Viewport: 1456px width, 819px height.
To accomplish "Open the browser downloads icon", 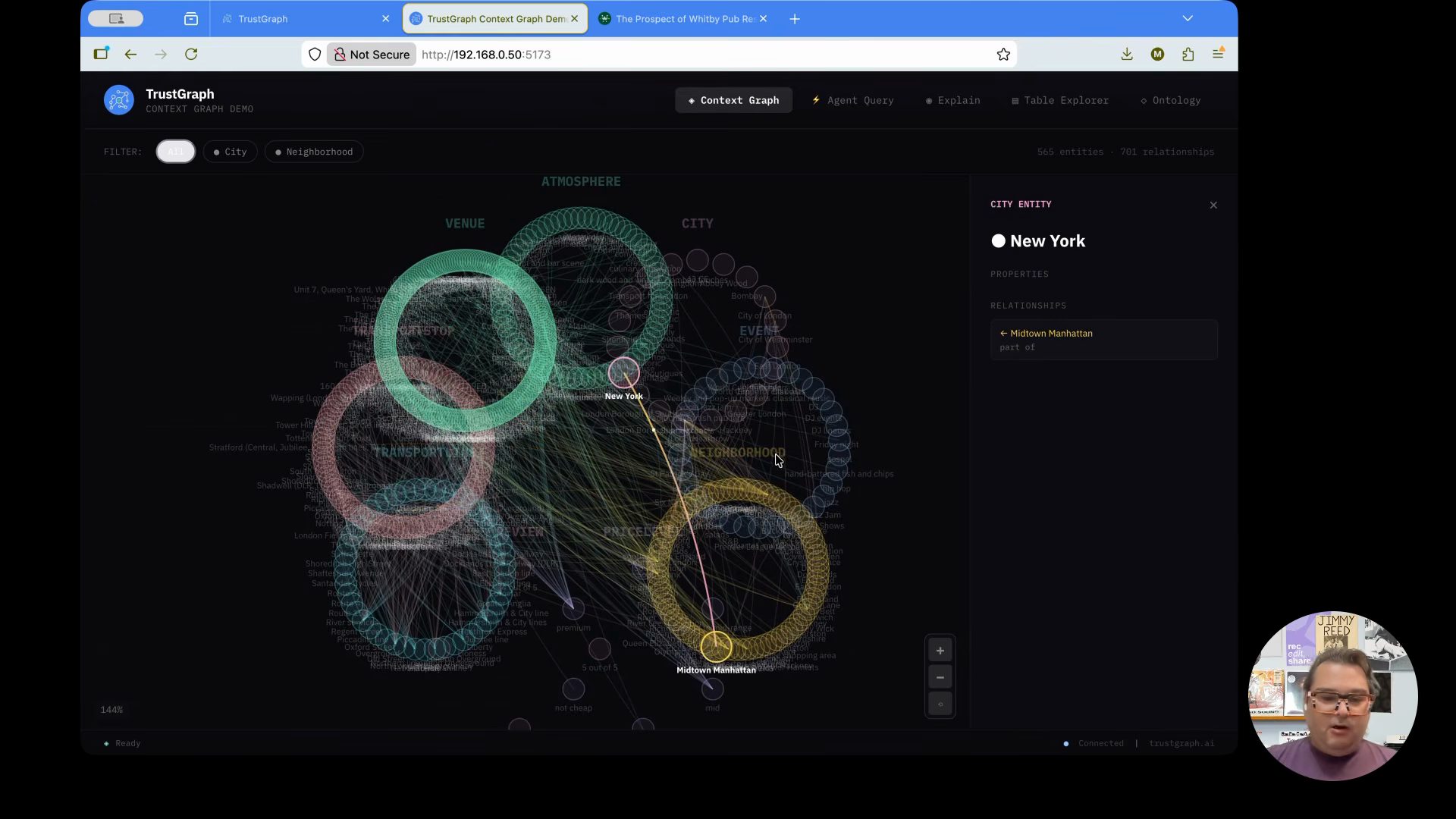I will coord(1127,55).
